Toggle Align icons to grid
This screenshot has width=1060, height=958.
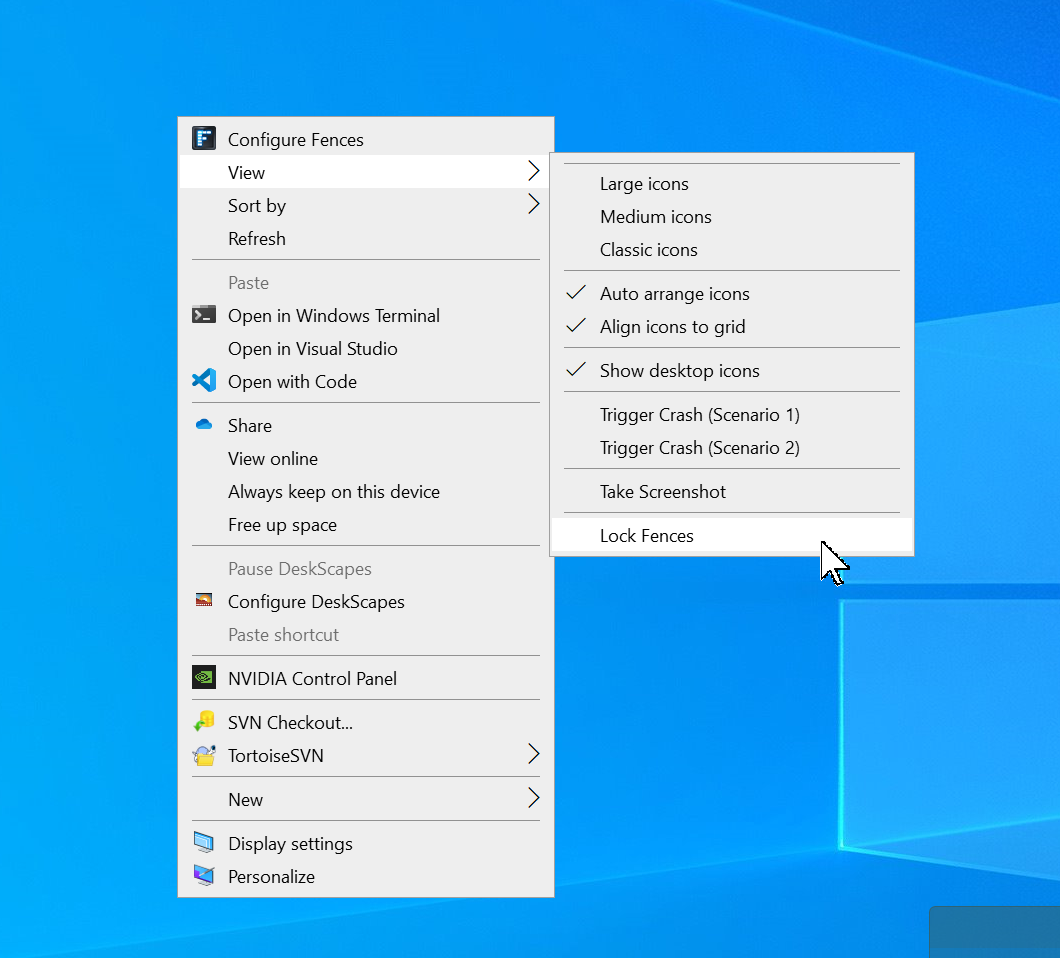(x=731, y=327)
